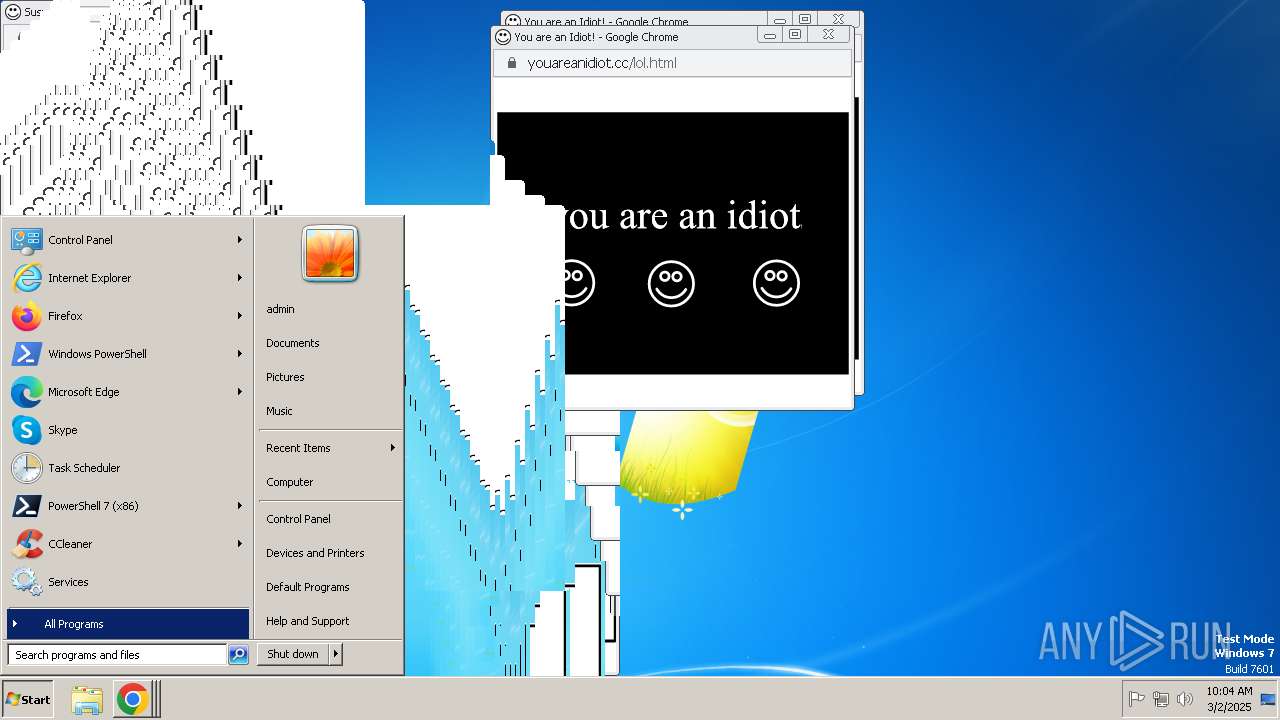Click the Action Center flag tray icon

[1137, 700]
